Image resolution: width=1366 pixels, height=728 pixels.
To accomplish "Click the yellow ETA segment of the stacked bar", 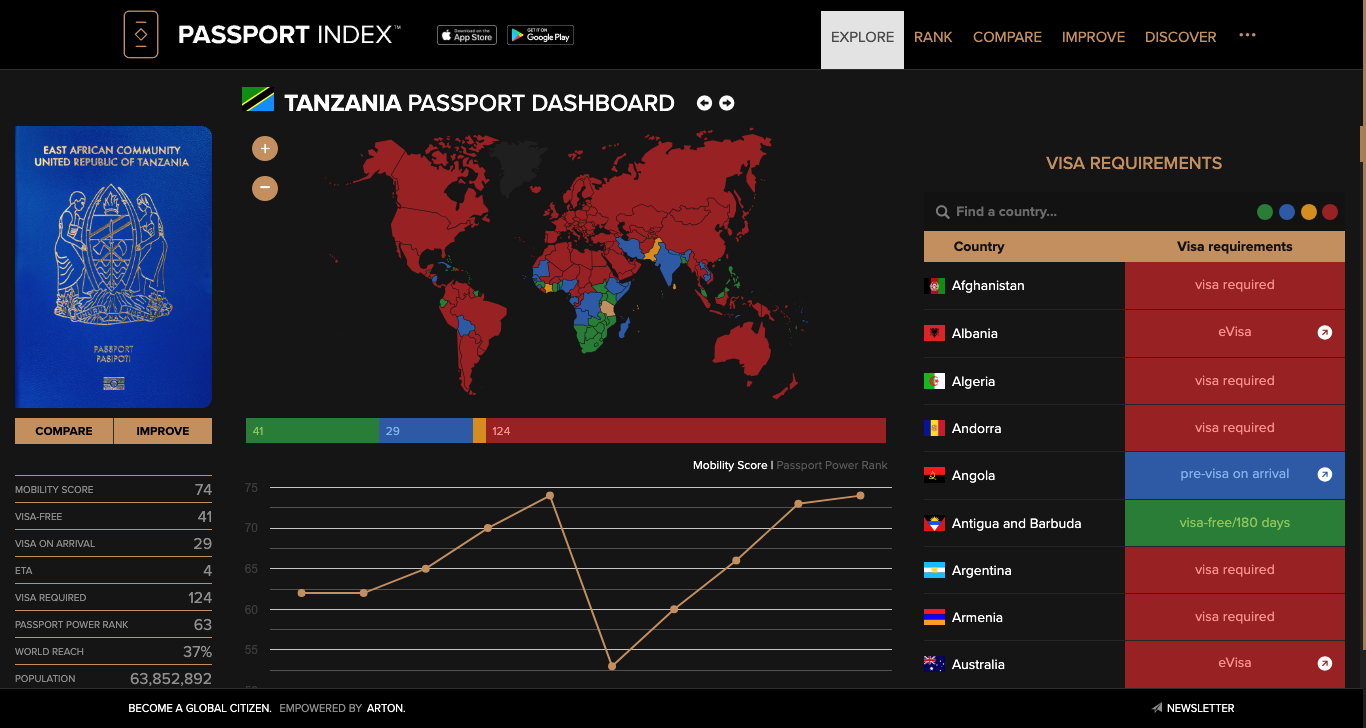I will pyautogui.click(x=478, y=430).
